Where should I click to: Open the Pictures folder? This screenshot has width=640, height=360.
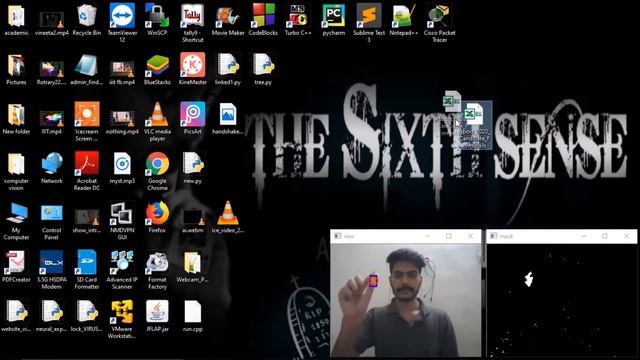coord(16,69)
